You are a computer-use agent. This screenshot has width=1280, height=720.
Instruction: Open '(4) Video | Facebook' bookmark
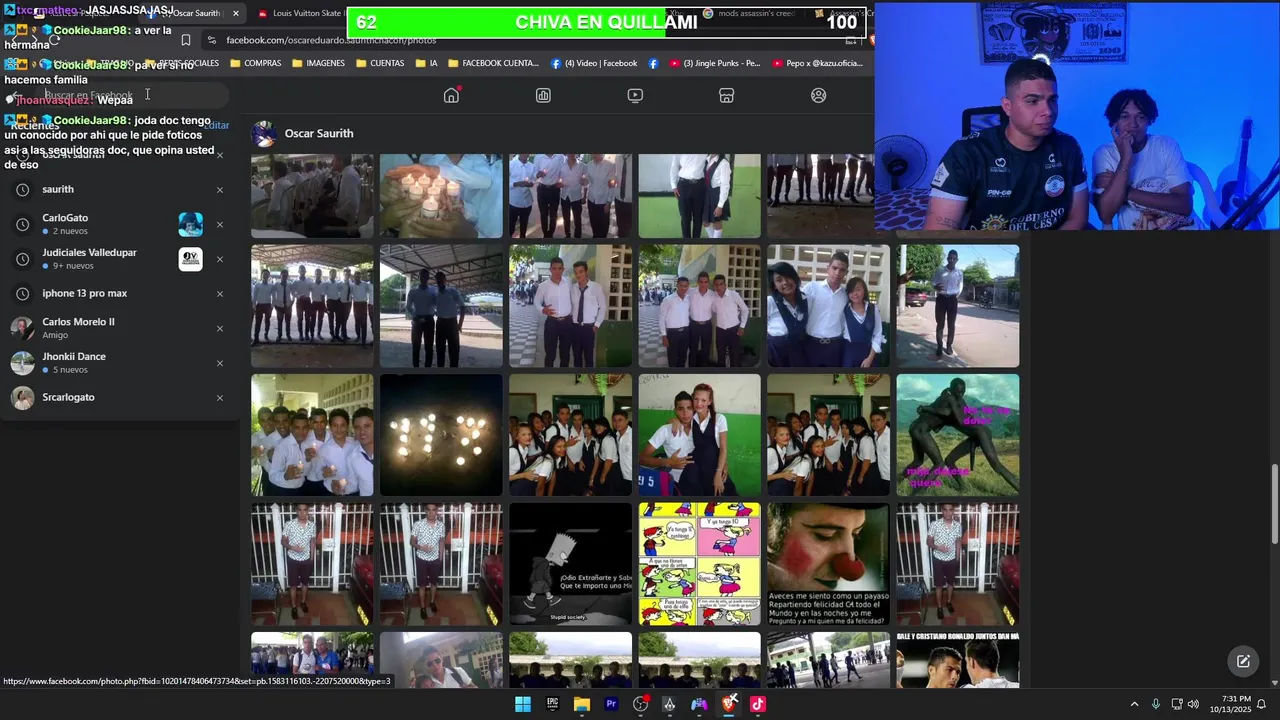point(594,63)
